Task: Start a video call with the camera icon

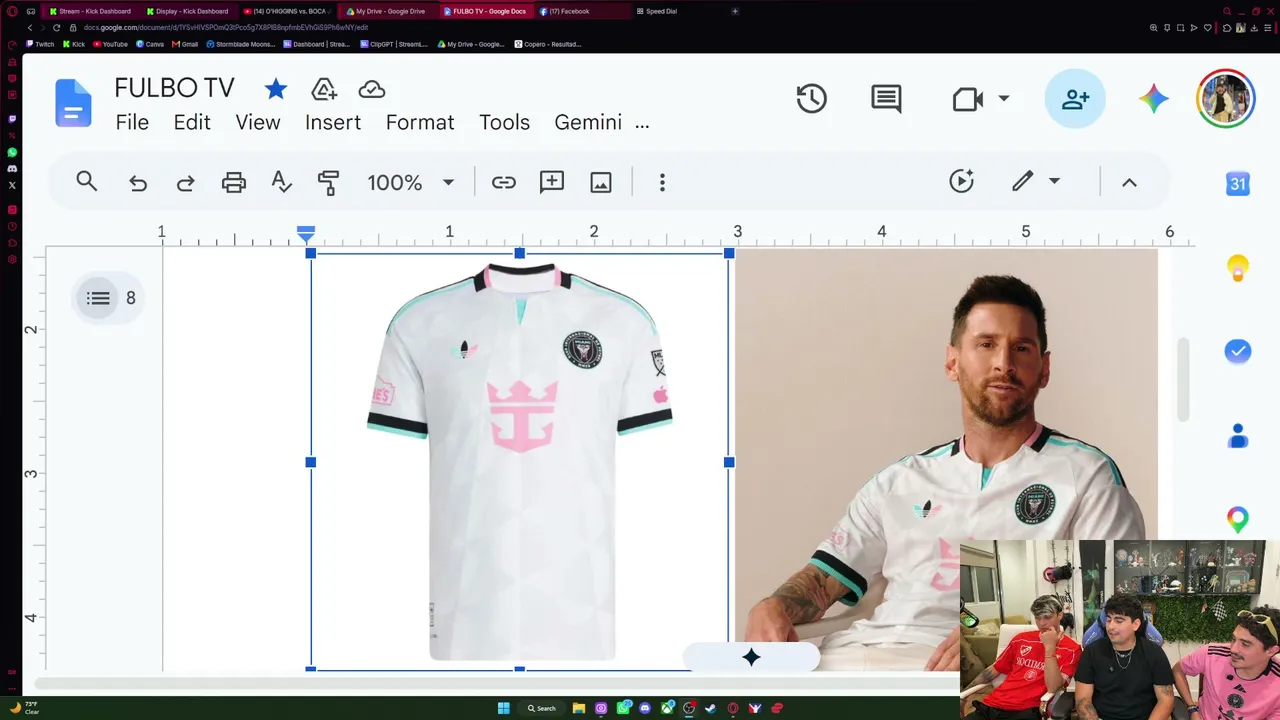Action: pos(967,99)
